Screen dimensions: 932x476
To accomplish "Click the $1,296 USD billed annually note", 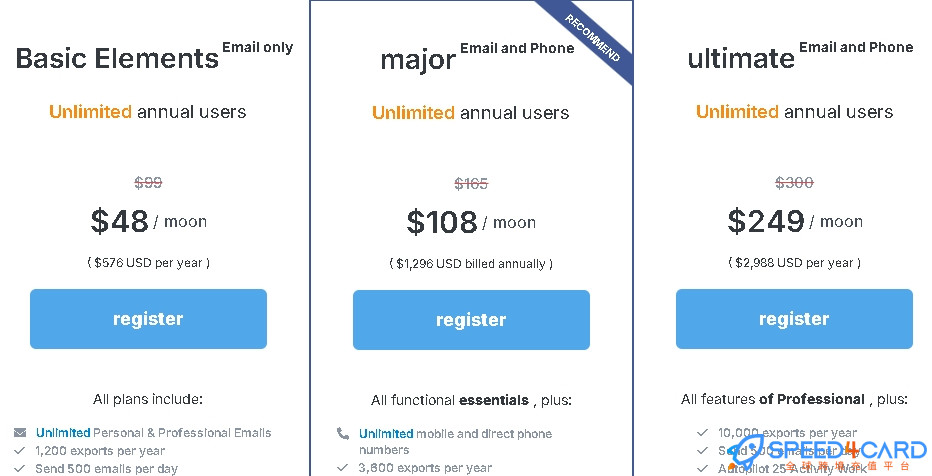I will click(x=471, y=263).
